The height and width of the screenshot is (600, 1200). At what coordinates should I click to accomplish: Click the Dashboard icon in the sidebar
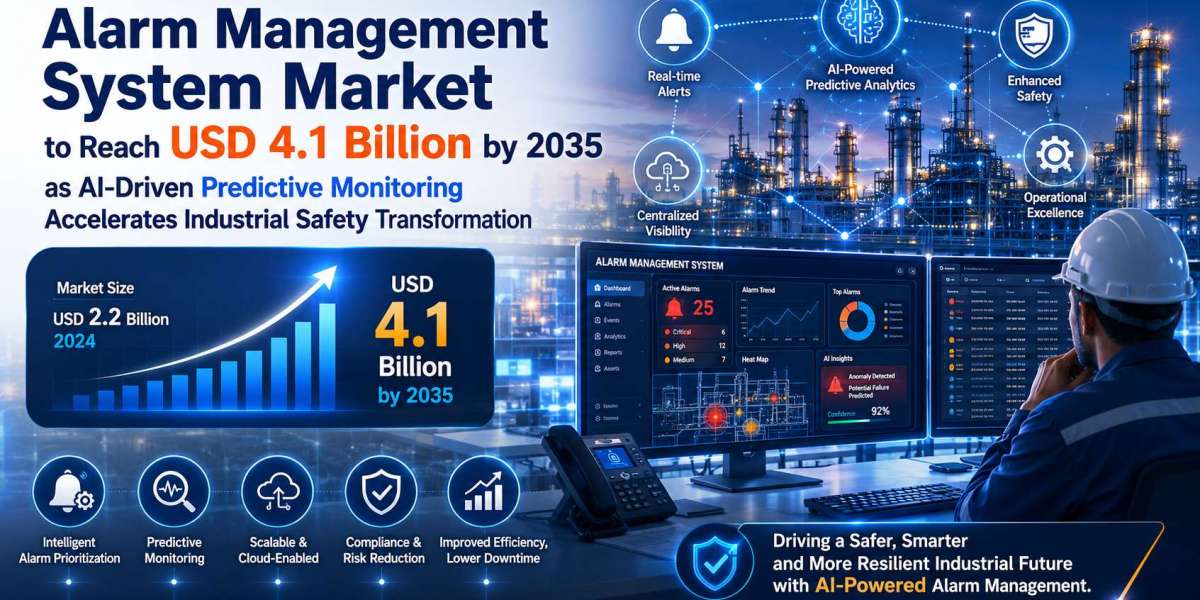(597, 289)
